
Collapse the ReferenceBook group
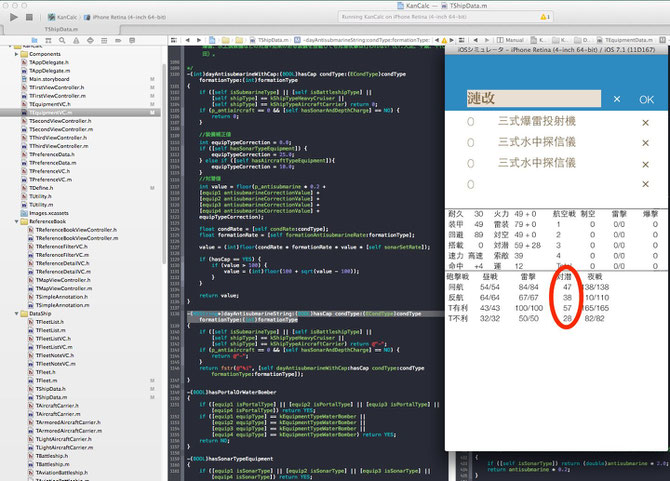16,221
